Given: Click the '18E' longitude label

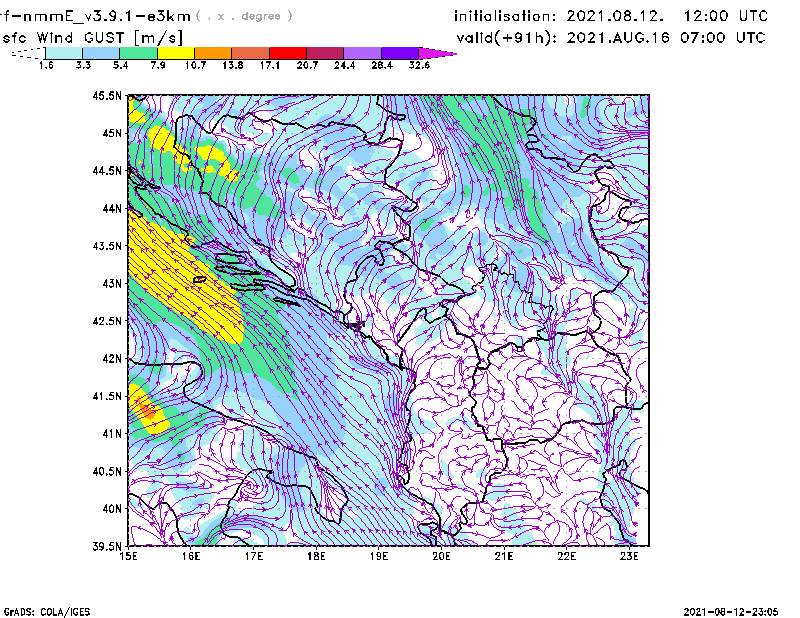Looking at the screenshot, I should click(x=316, y=556).
